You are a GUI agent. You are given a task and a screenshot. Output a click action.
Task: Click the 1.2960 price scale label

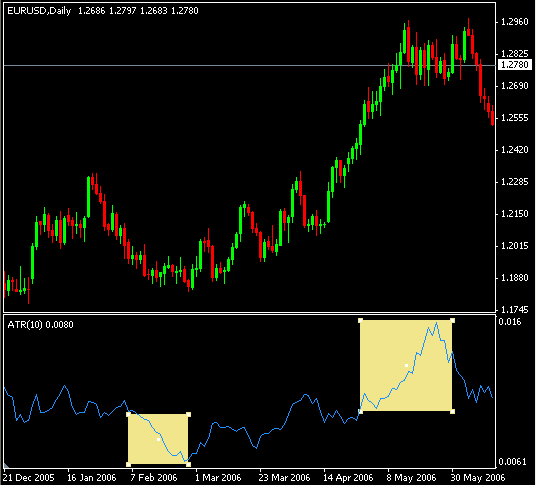[x=514, y=22]
